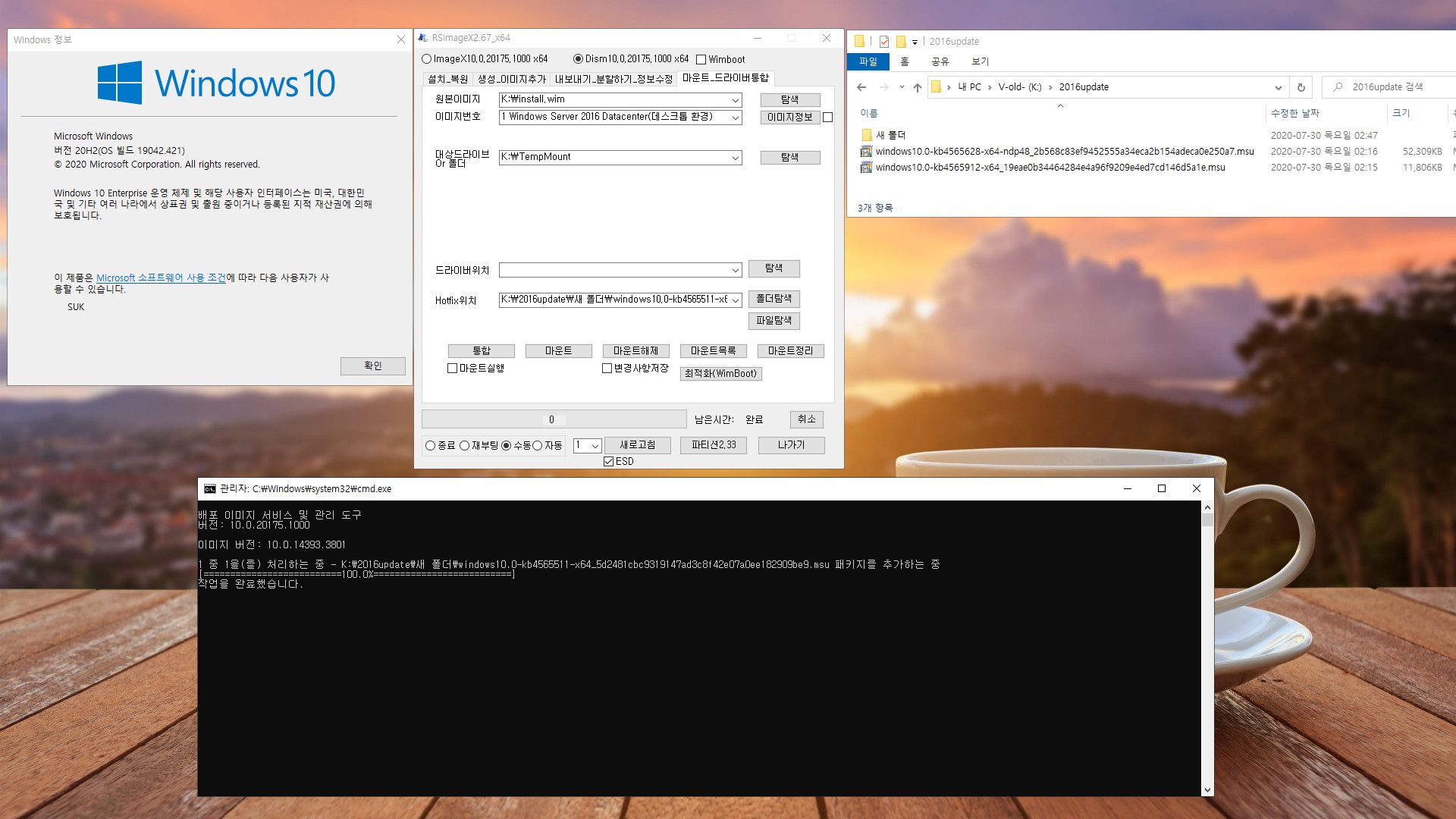This screenshot has width=1456, height=819.
Task: Expand 대상드라이브 K:\TempMount dropdown
Action: (x=735, y=158)
